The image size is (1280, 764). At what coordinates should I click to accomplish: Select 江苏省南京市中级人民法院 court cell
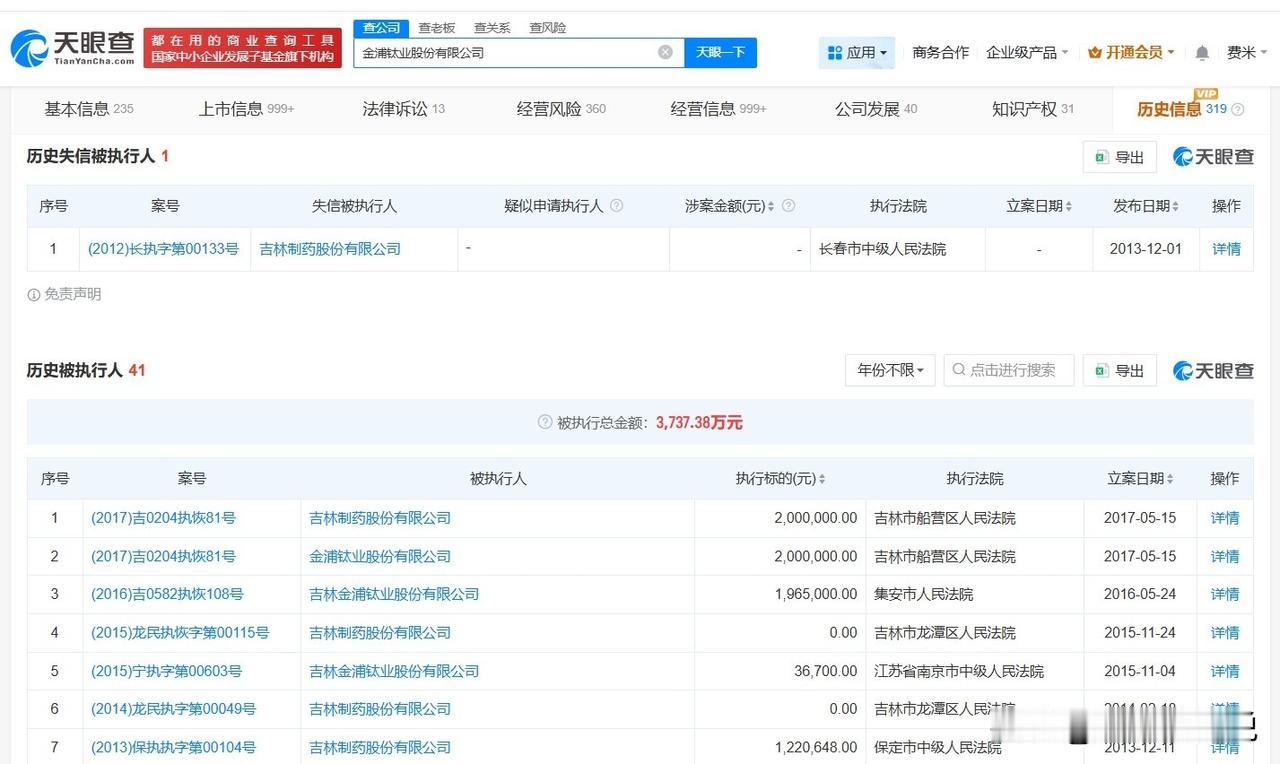click(x=959, y=671)
